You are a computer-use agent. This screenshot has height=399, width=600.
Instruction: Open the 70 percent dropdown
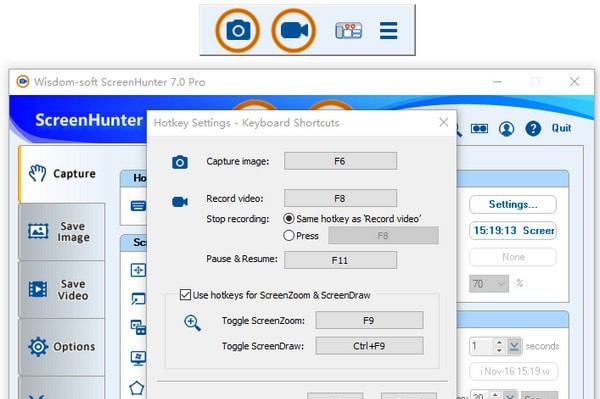489,284
